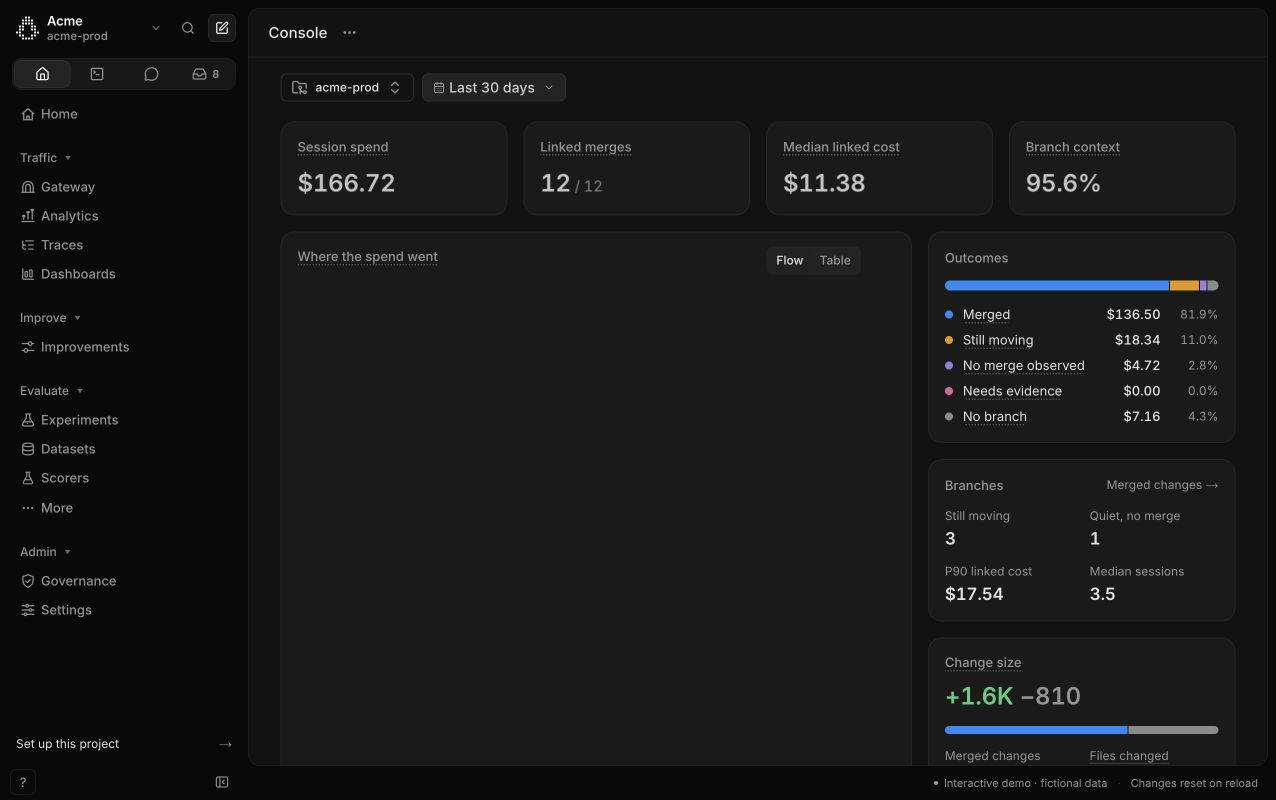Screen dimensions: 1276x800
Task: Open the inbox tab showing 8
Action: click(x=206, y=74)
